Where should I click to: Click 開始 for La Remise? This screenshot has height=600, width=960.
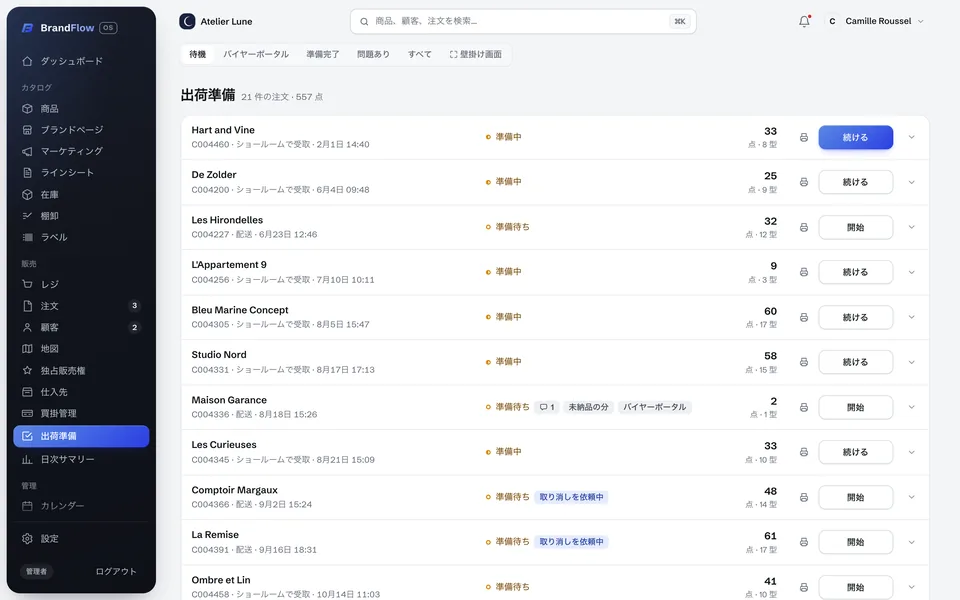pos(855,542)
